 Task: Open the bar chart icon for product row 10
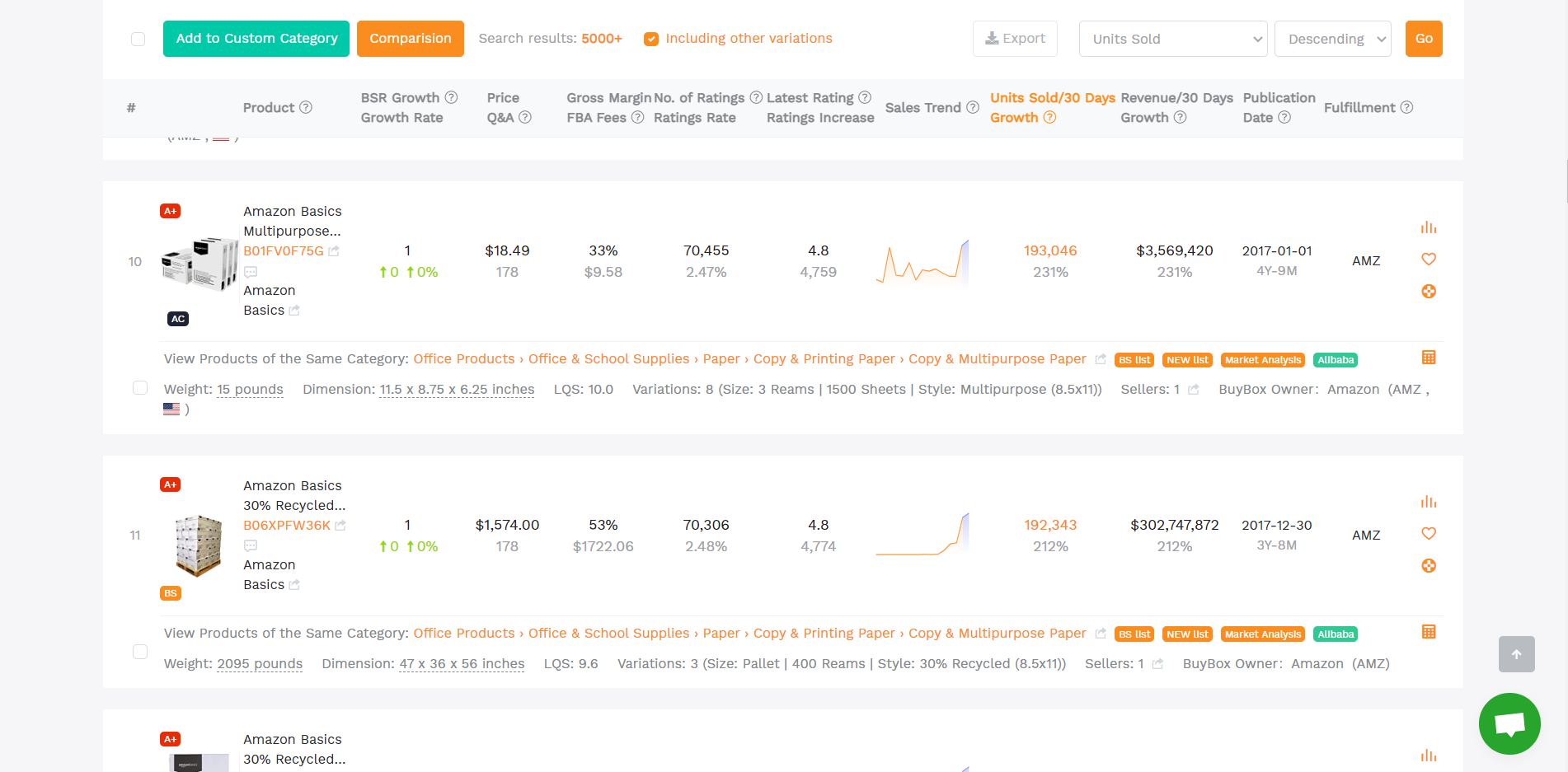[1429, 227]
